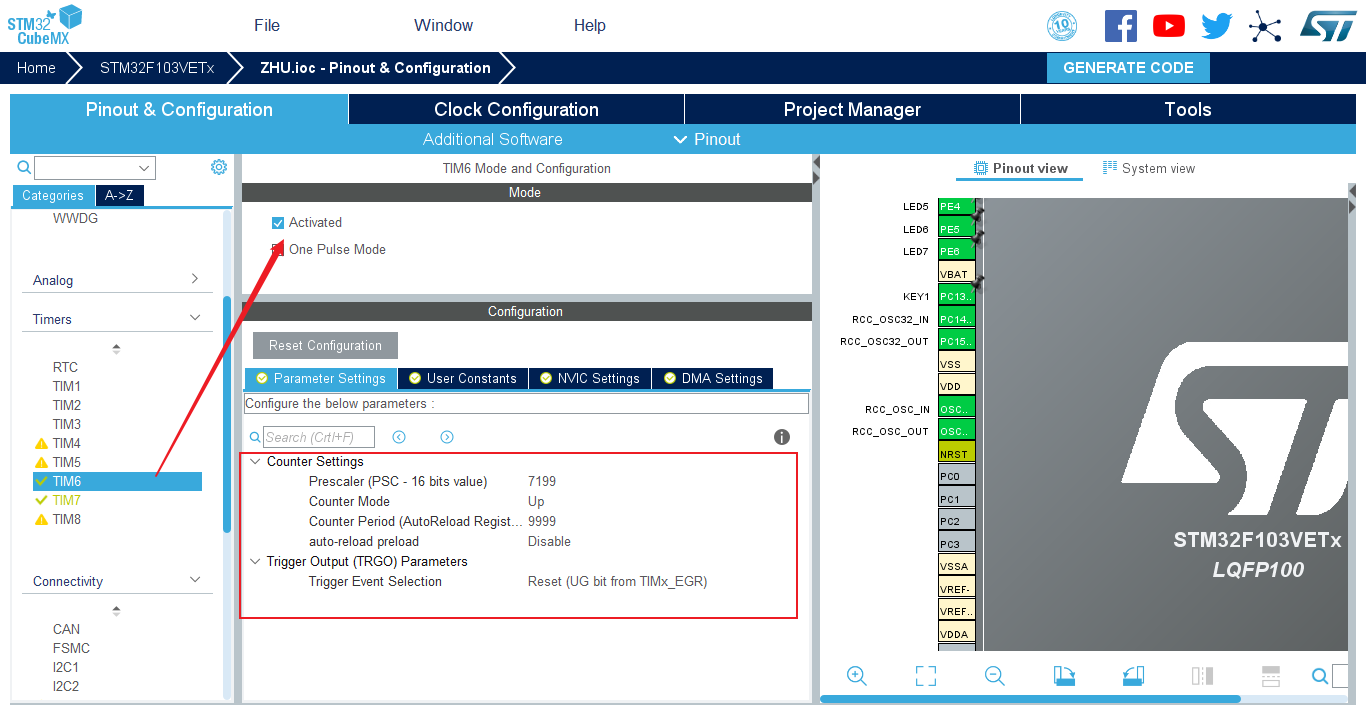The width and height of the screenshot is (1366, 715).
Task: Click the Connectivity list sort arrows
Action: (116, 611)
